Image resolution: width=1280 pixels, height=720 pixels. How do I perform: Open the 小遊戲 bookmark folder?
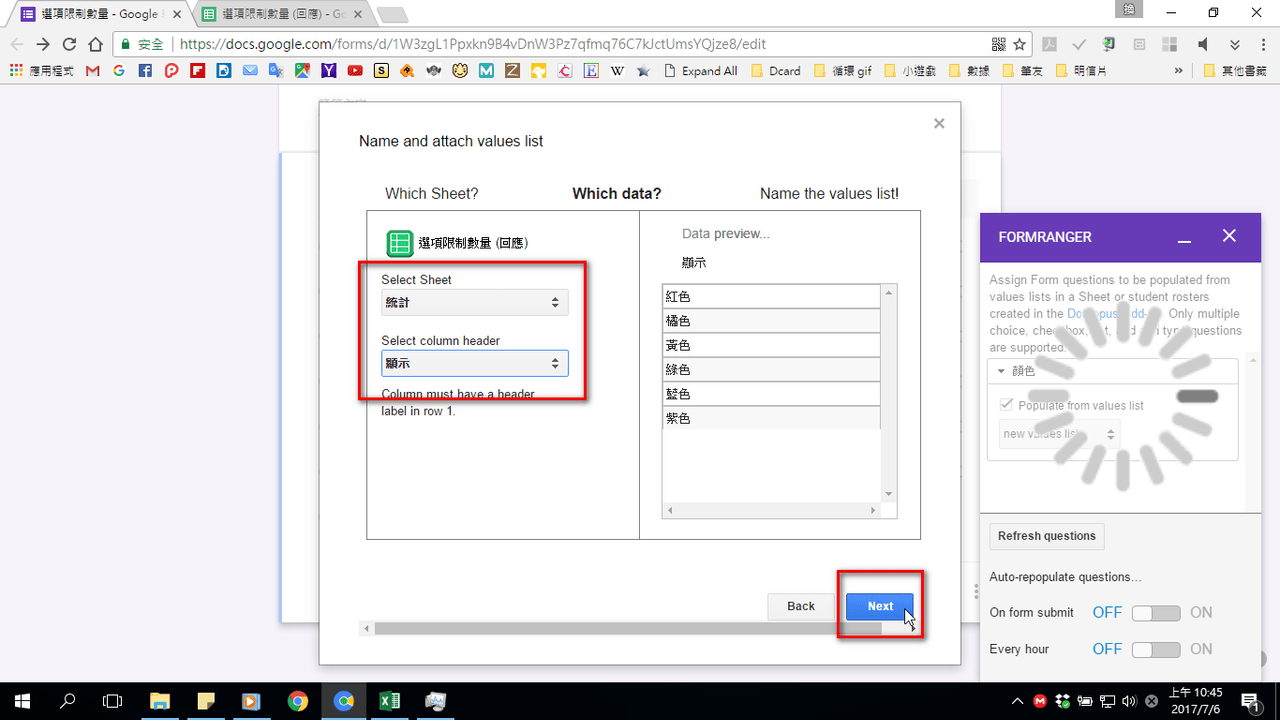coord(909,71)
